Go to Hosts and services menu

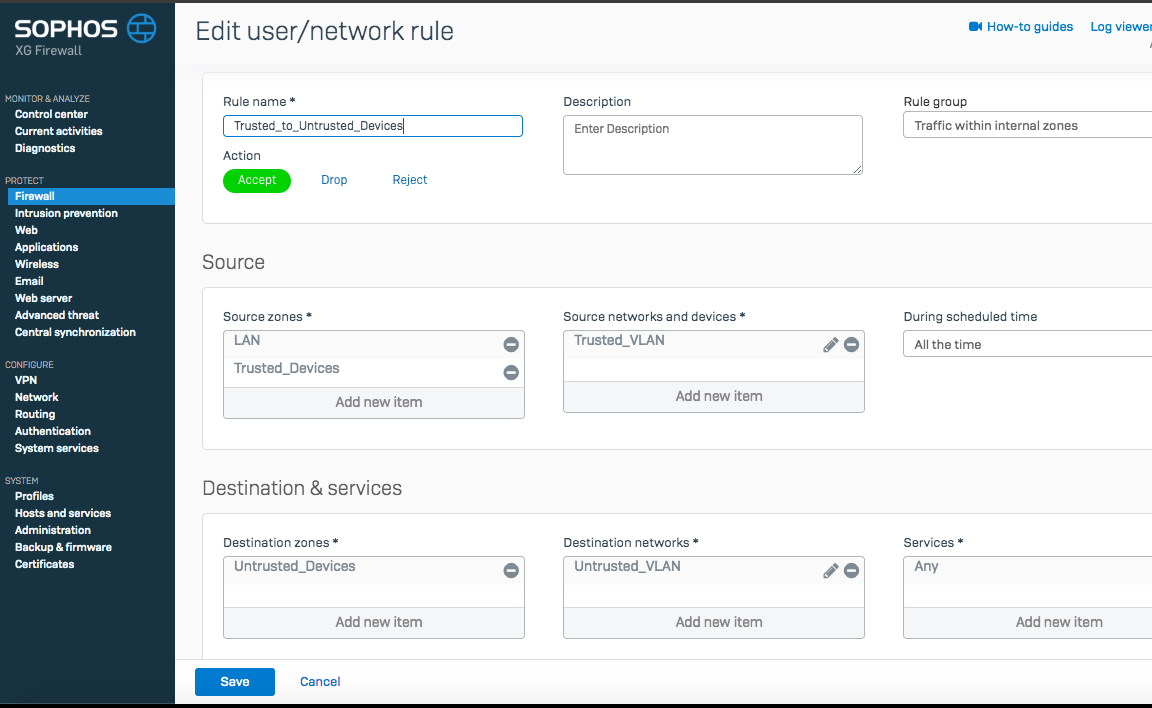[63, 513]
